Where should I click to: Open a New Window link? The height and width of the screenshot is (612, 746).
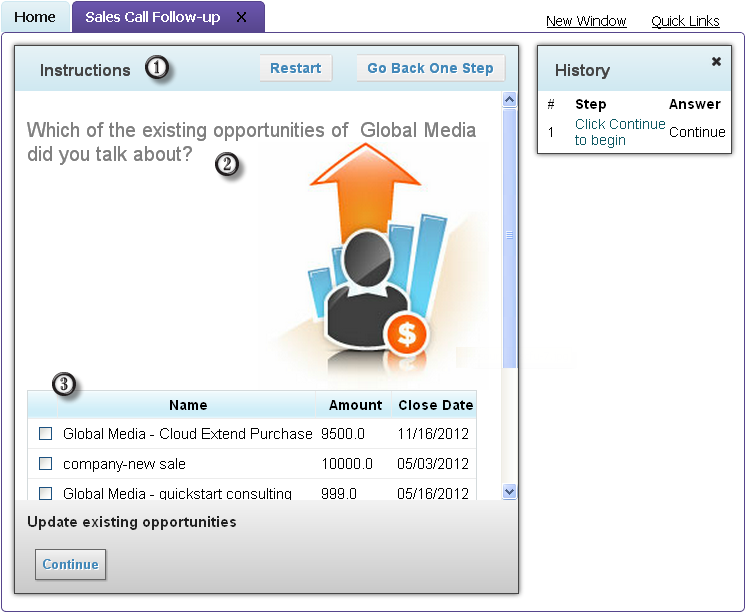click(586, 21)
